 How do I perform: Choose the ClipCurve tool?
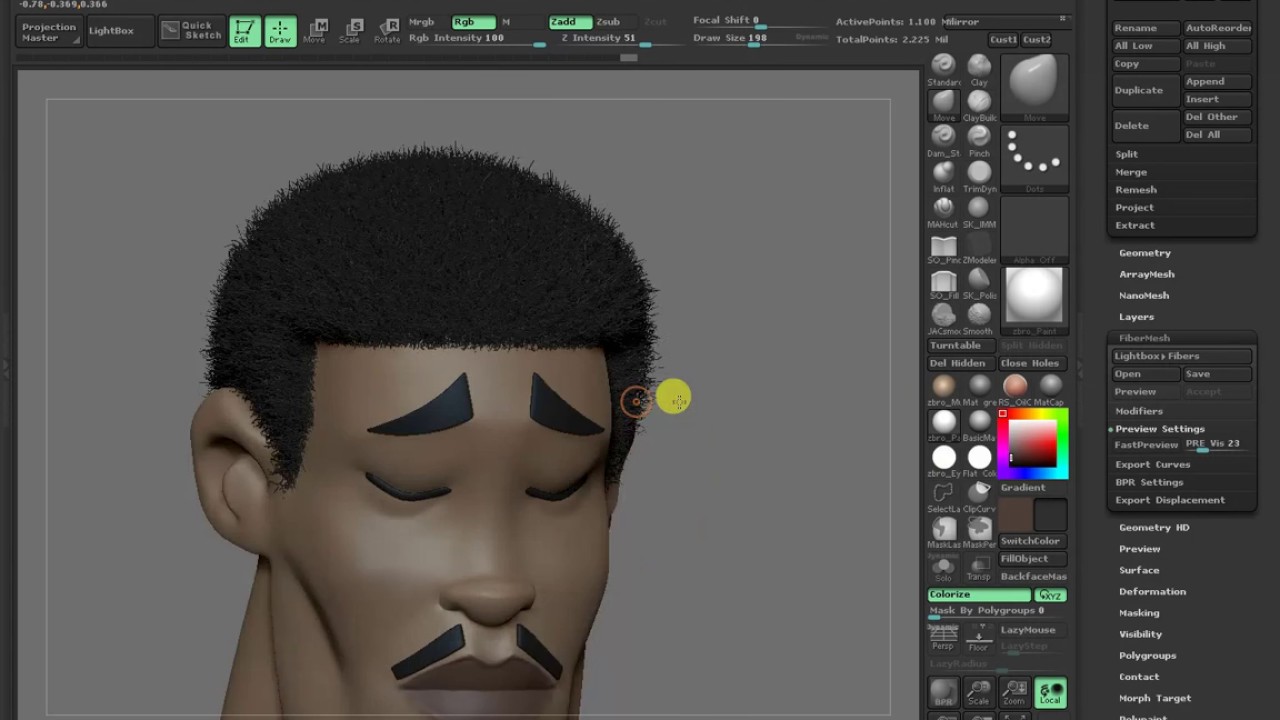(979, 496)
